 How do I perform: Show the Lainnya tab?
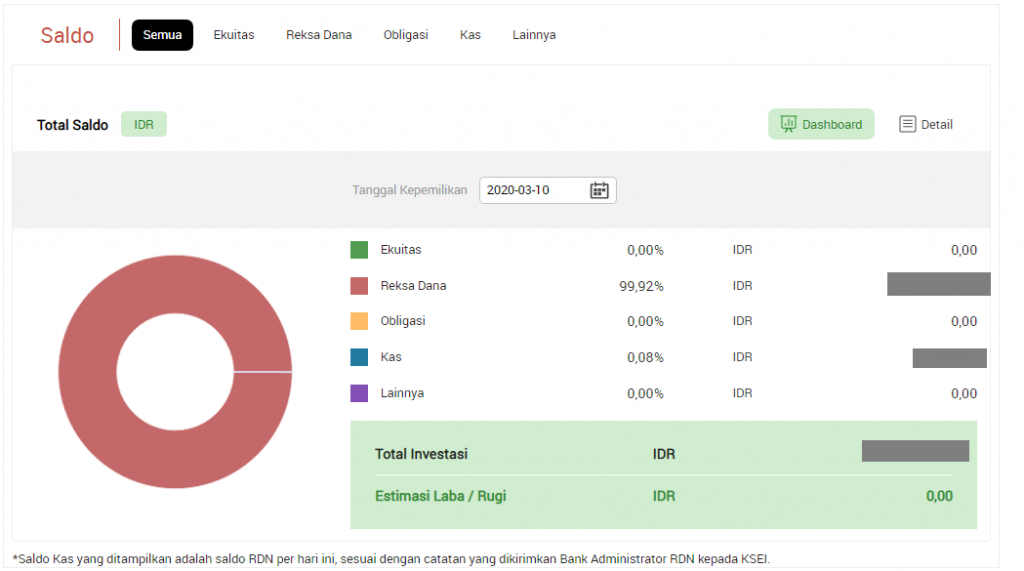tap(534, 35)
